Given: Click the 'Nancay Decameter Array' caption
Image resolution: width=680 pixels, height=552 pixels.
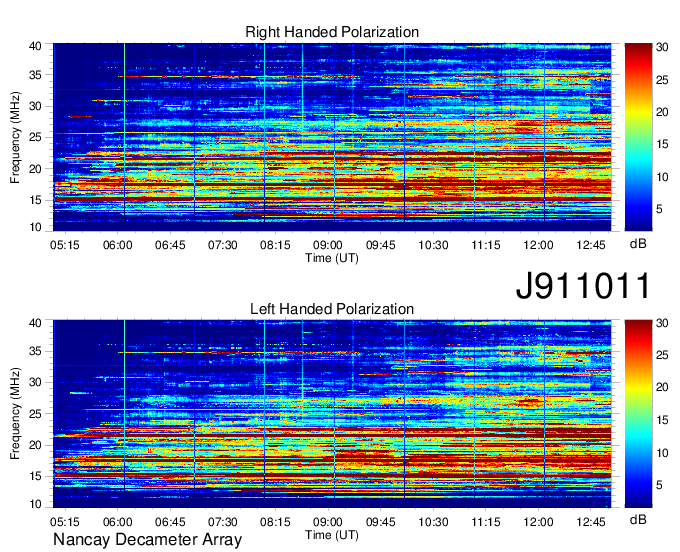Looking at the screenshot, I should [x=147, y=539].
